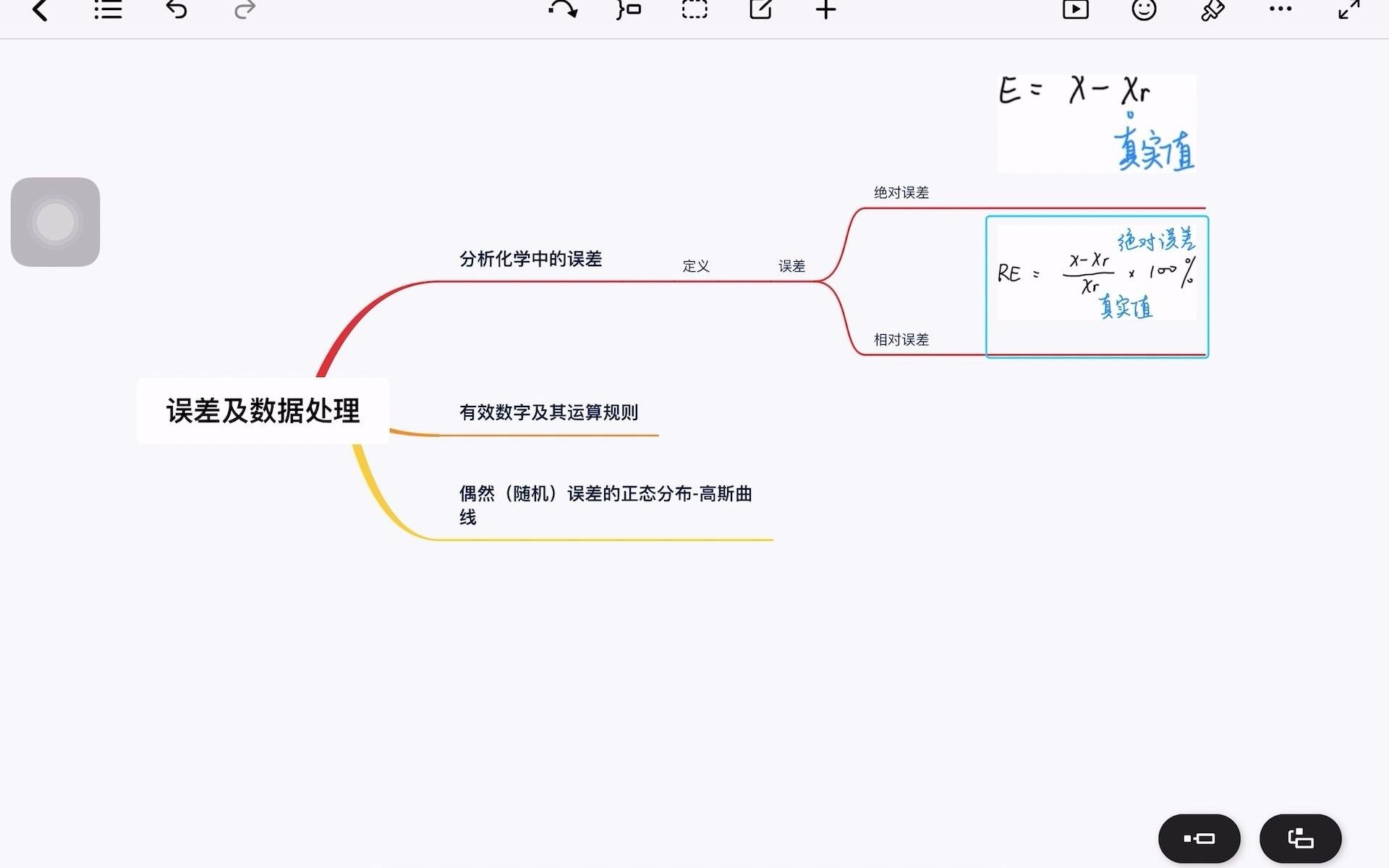Select the topic 分析化学中的误差
This screenshot has height=868, width=1389.
click(530, 259)
